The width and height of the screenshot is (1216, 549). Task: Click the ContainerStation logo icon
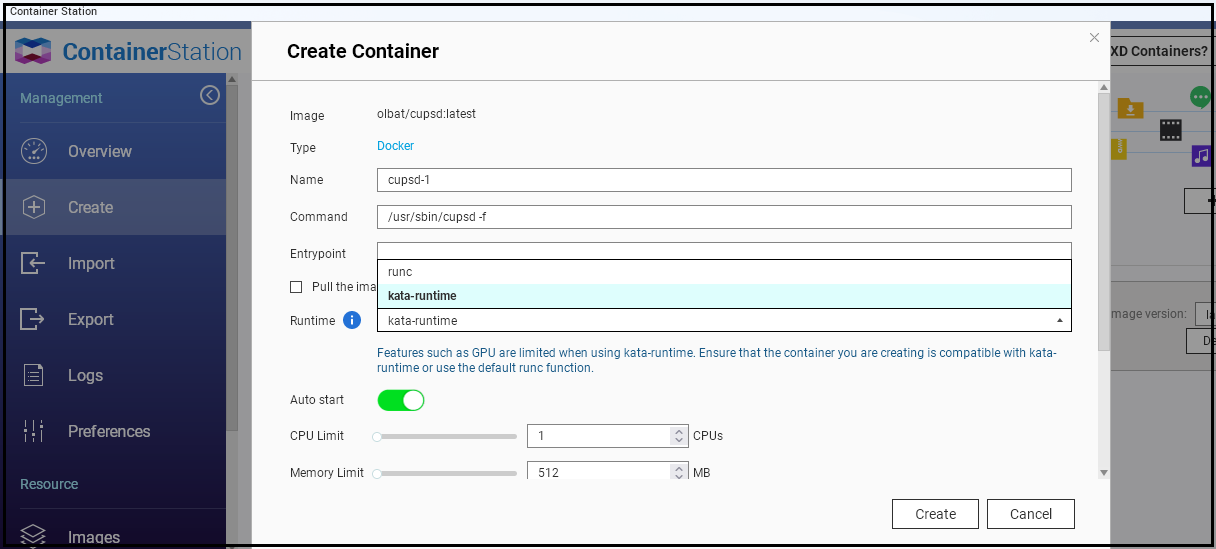pos(33,51)
